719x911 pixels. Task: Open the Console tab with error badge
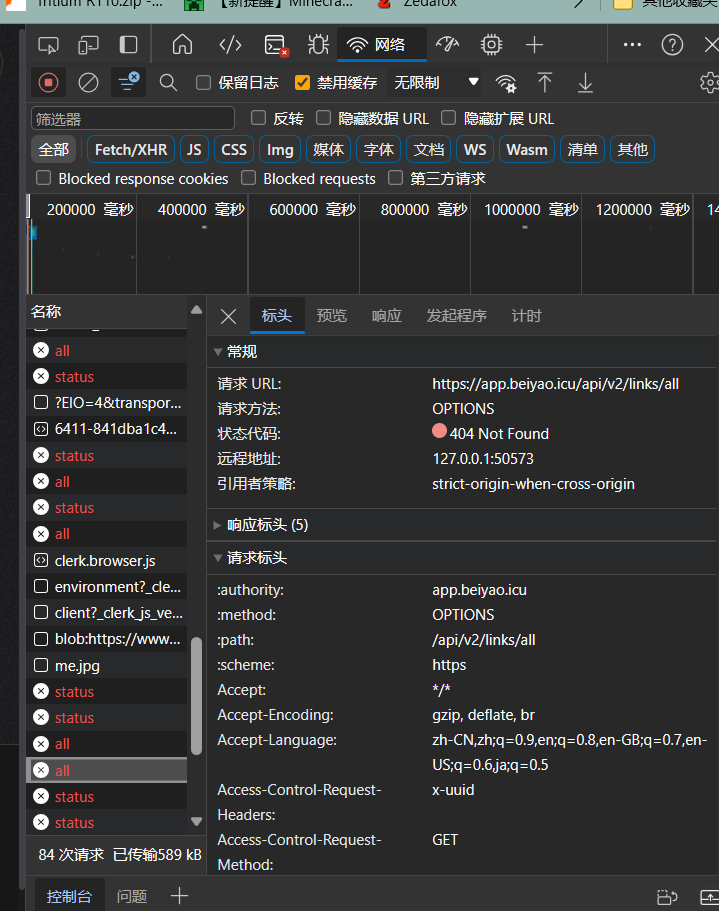pyautogui.click(x=275, y=45)
